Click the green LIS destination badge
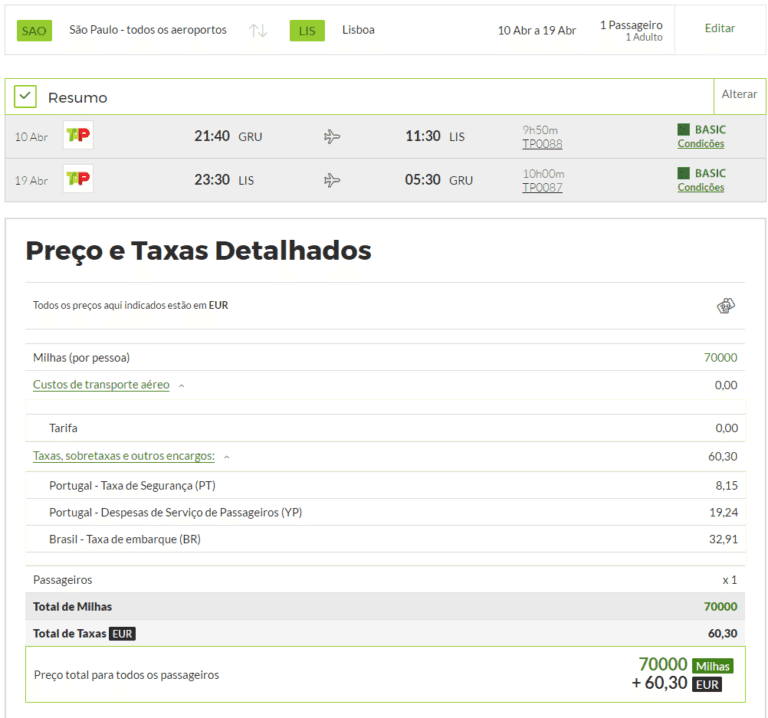The width and height of the screenshot is (768, 718). [307, 30]
